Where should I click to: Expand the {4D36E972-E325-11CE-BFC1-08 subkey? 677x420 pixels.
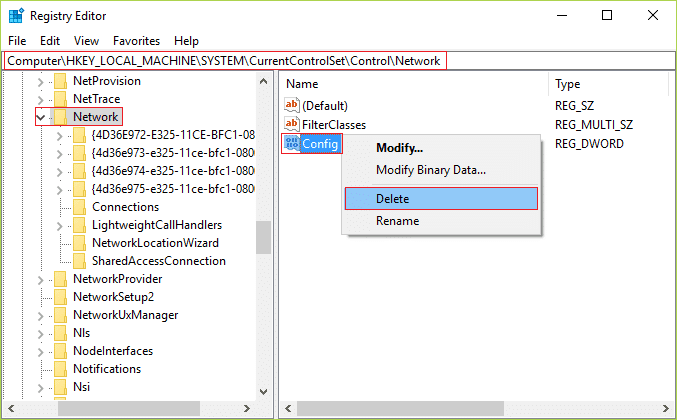pyautogui.click(x=60, y=136)
